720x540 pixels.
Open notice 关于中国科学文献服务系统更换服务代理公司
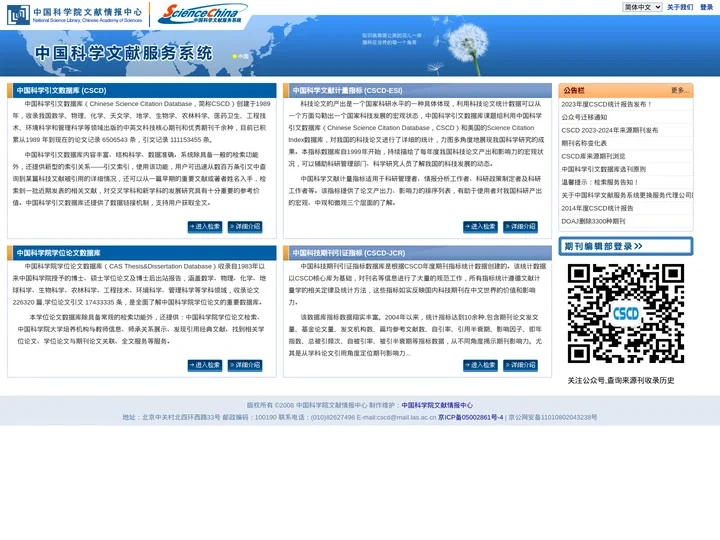[x=627, y=195]
